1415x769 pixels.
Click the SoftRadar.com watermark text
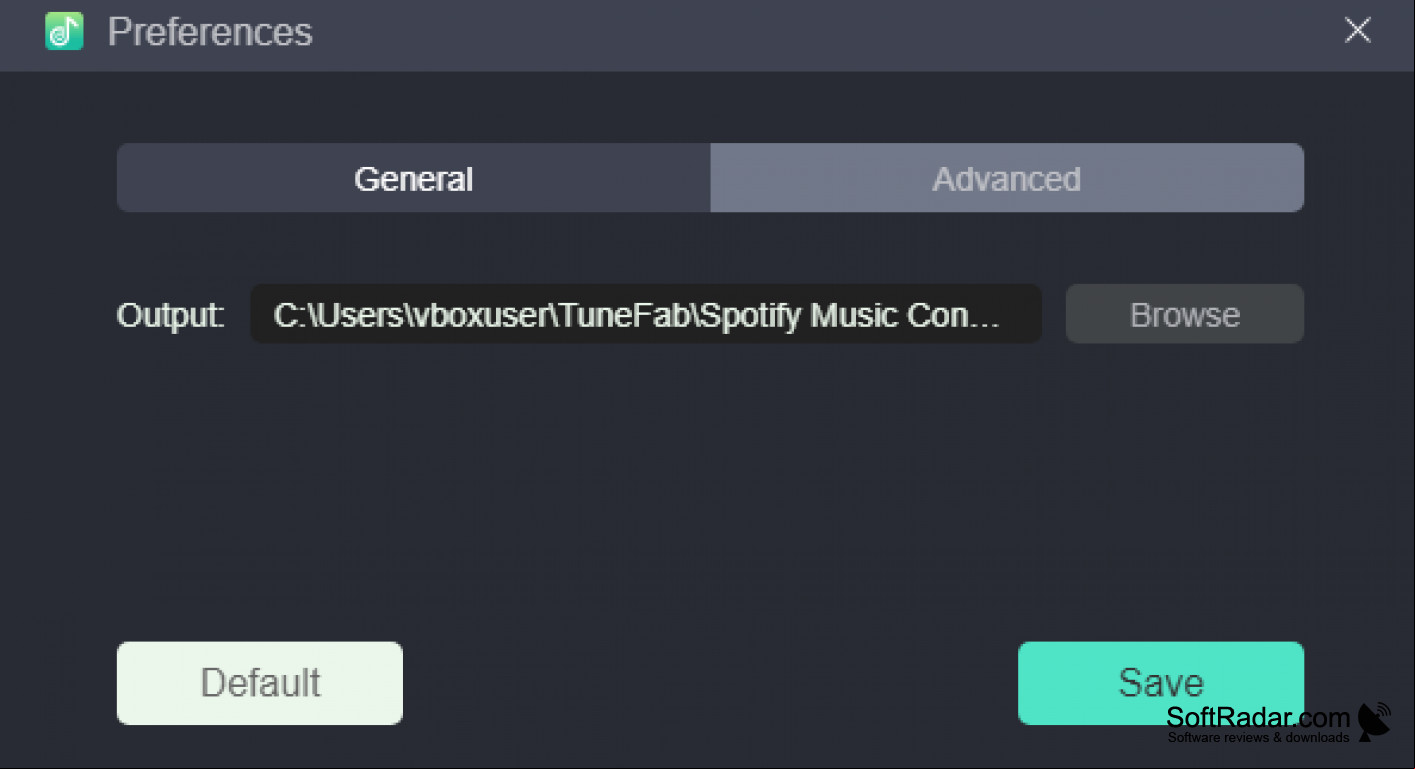1259,717
